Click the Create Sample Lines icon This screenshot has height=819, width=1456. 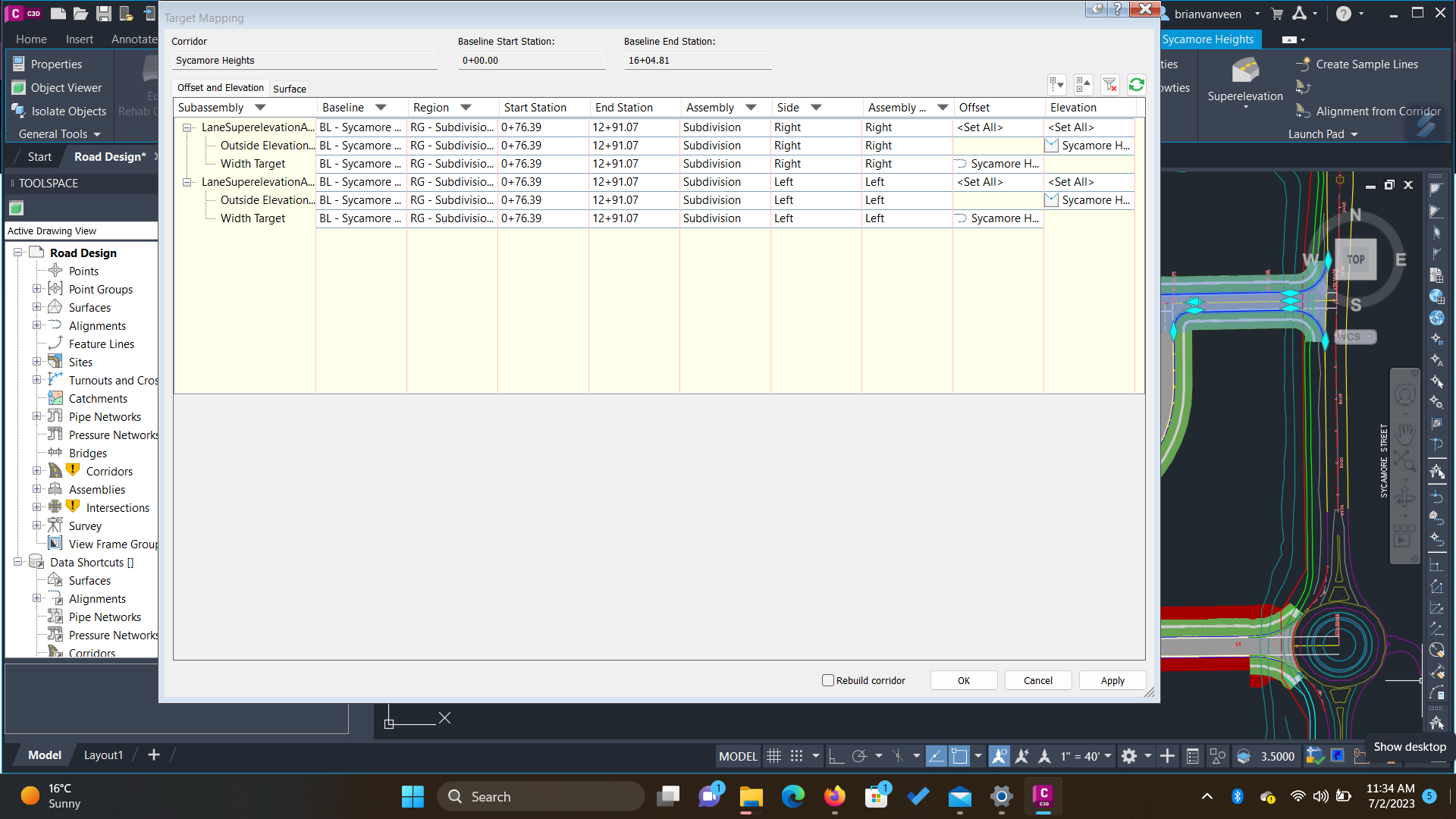click(x=1304, y=64)
